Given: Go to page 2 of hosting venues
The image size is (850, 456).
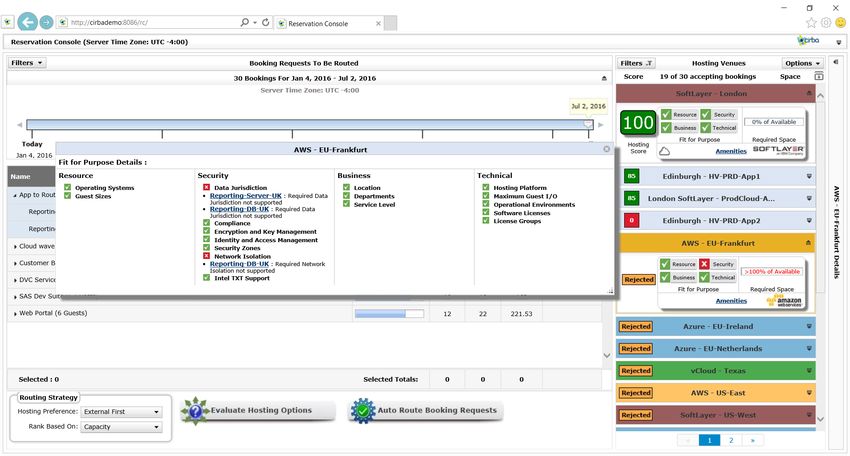Looking at the screenshot, I should click(731, 440).
